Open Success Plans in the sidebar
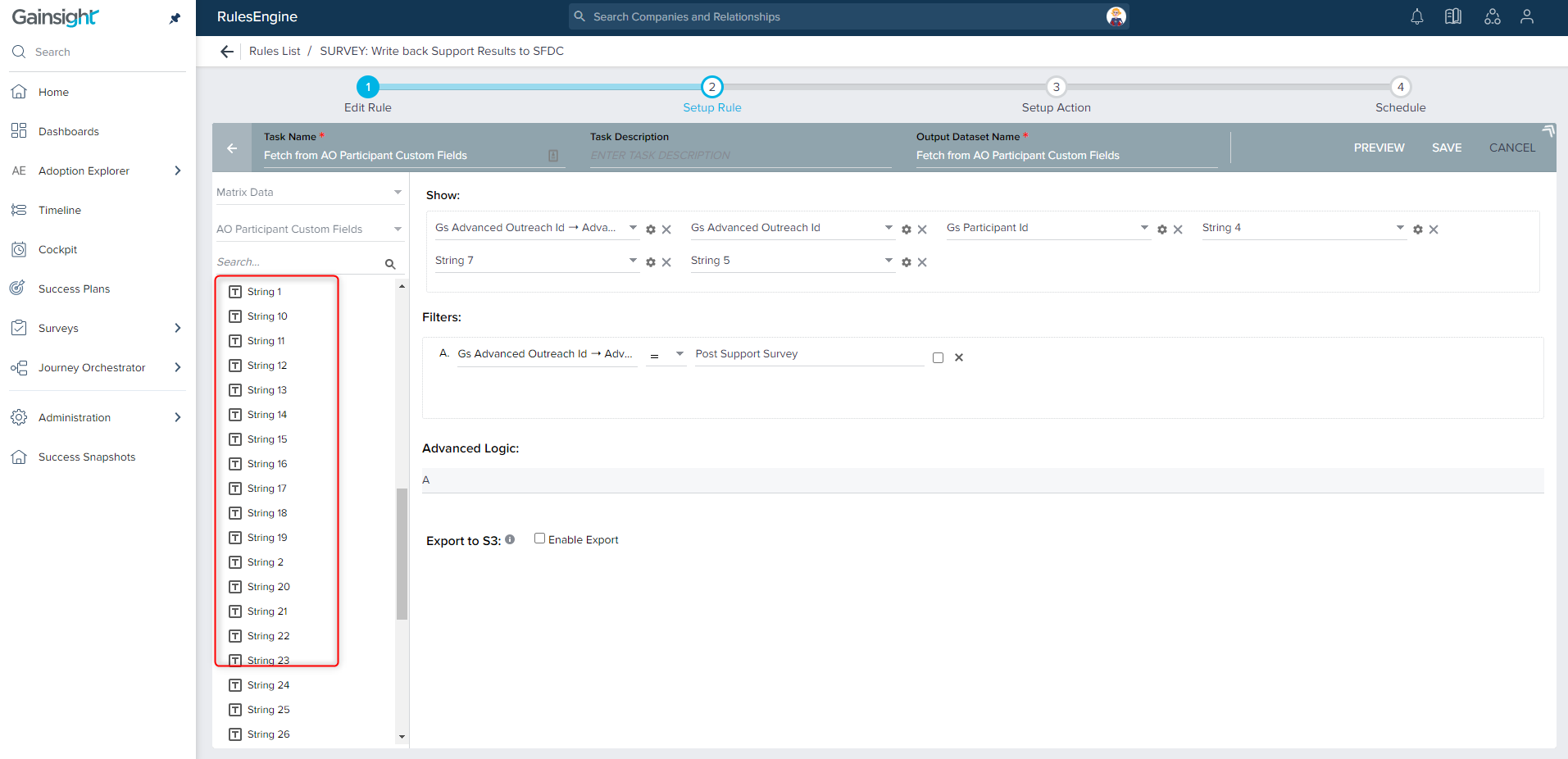The width and height of the screenshot is (1568, 759). [74, 289]
